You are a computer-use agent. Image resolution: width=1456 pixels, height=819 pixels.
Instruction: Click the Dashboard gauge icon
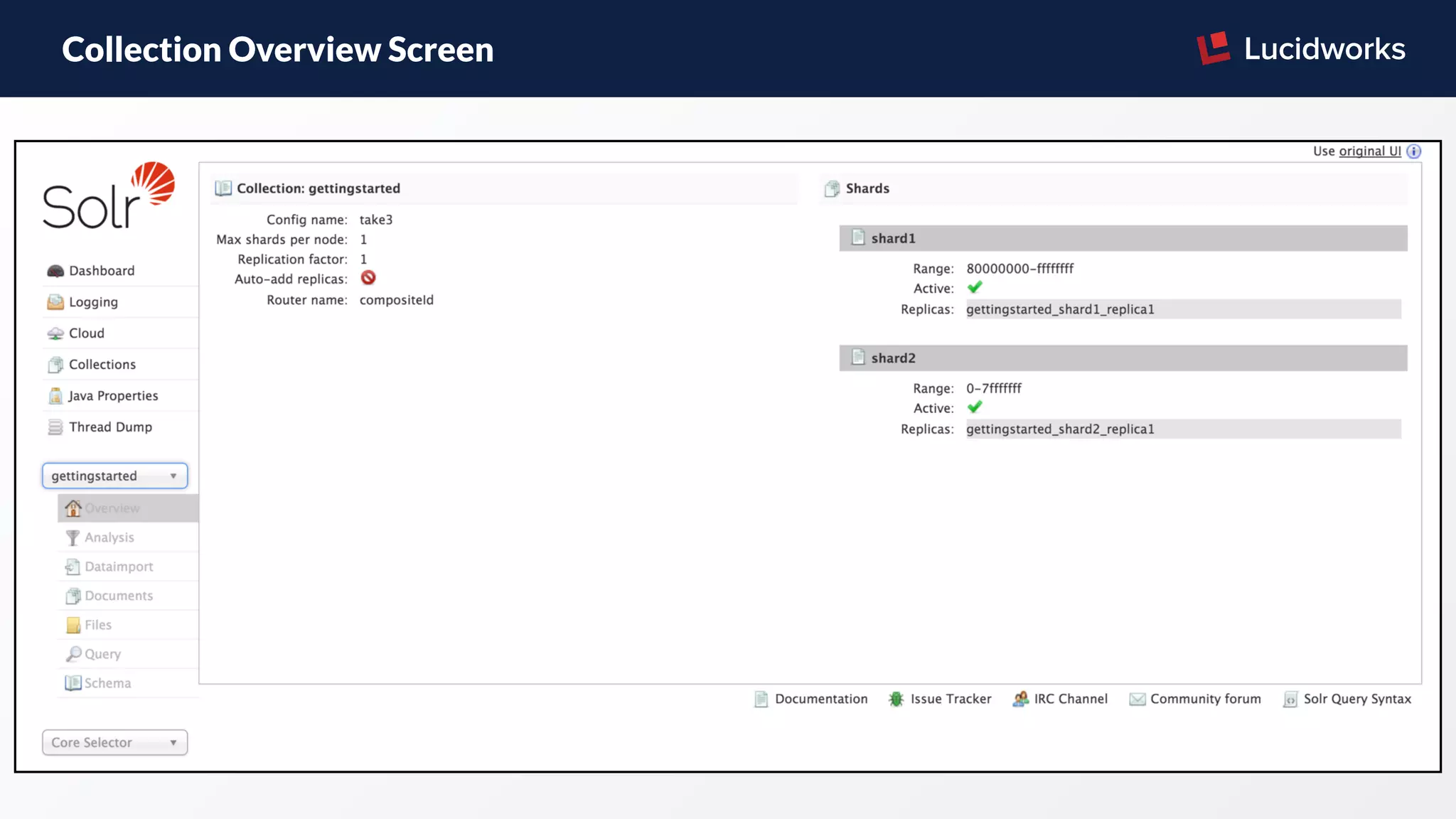click(x=55, y=271)
